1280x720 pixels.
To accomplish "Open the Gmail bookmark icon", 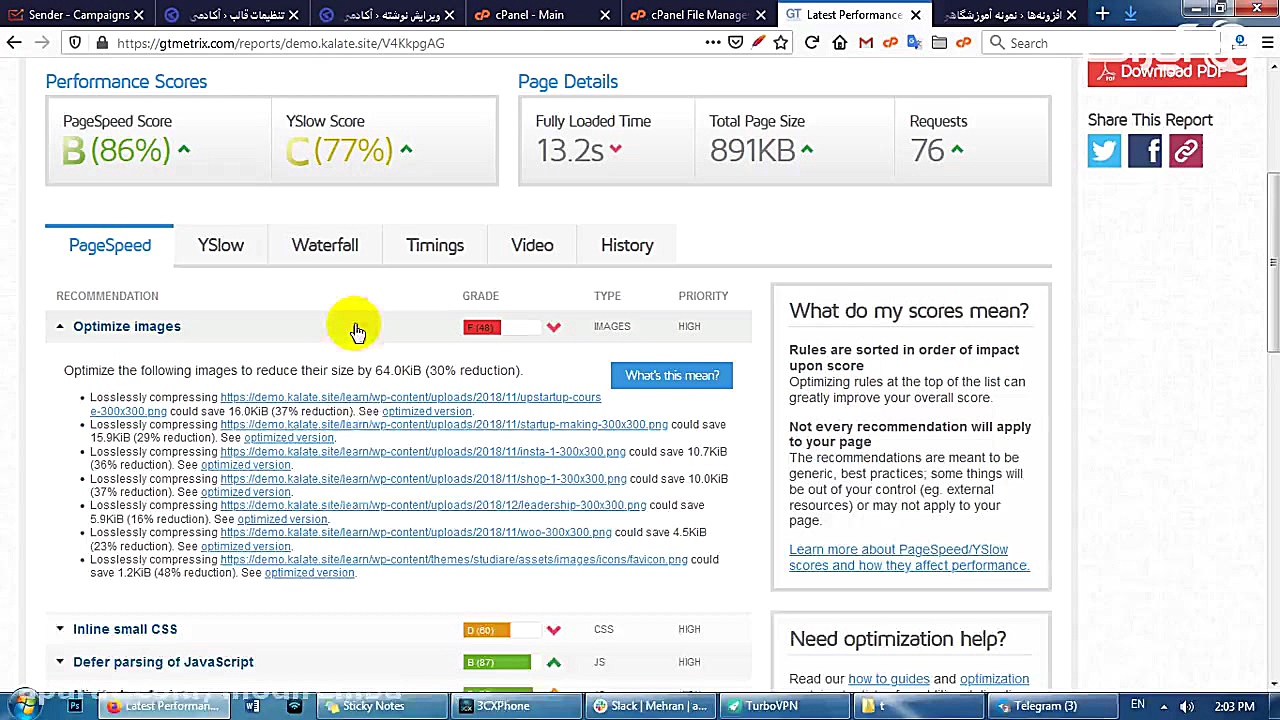I will coord(866,43).
